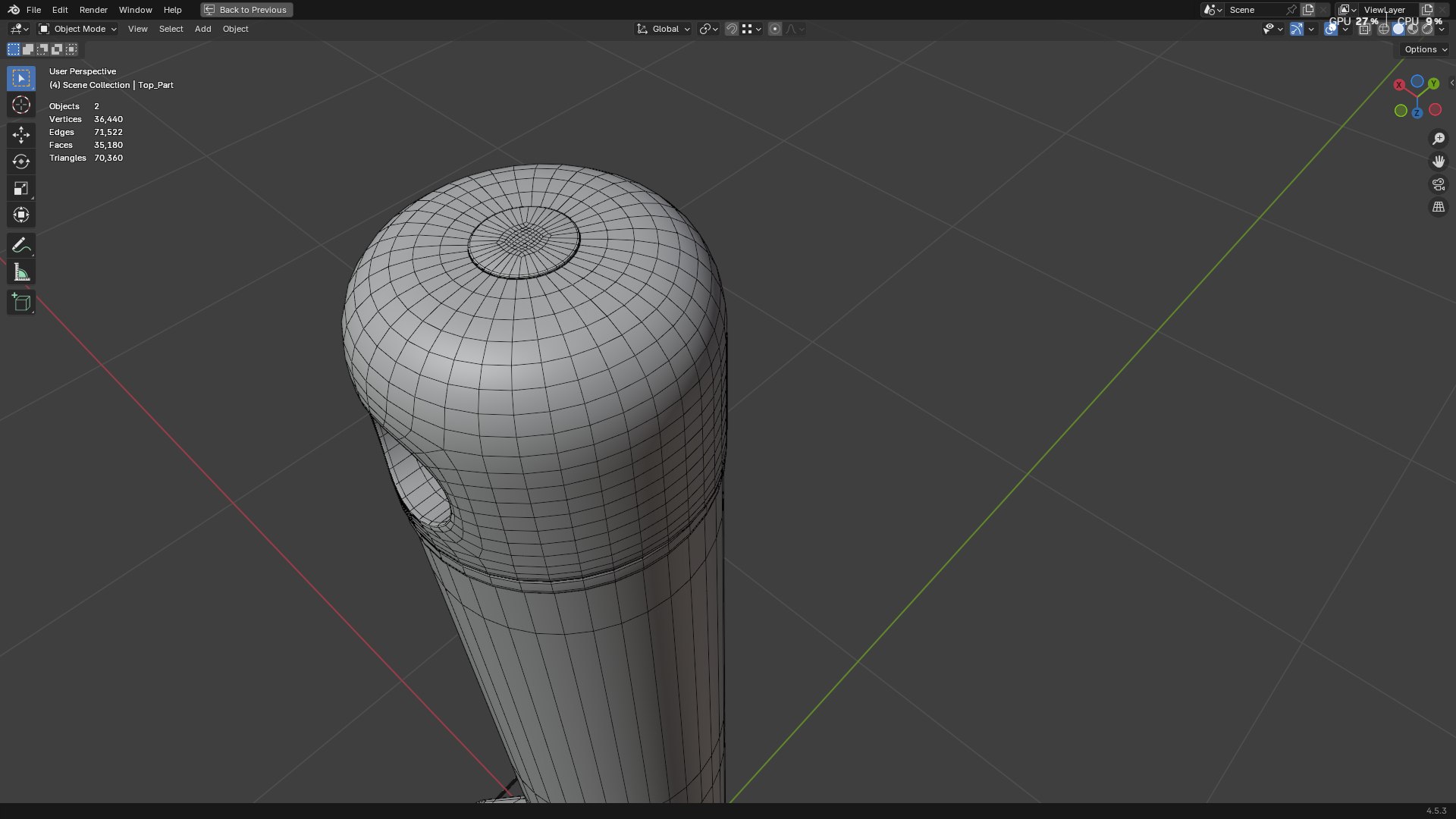Click the new ViewLayer copy icon
1456x819 pixels.
point(1427,10)
